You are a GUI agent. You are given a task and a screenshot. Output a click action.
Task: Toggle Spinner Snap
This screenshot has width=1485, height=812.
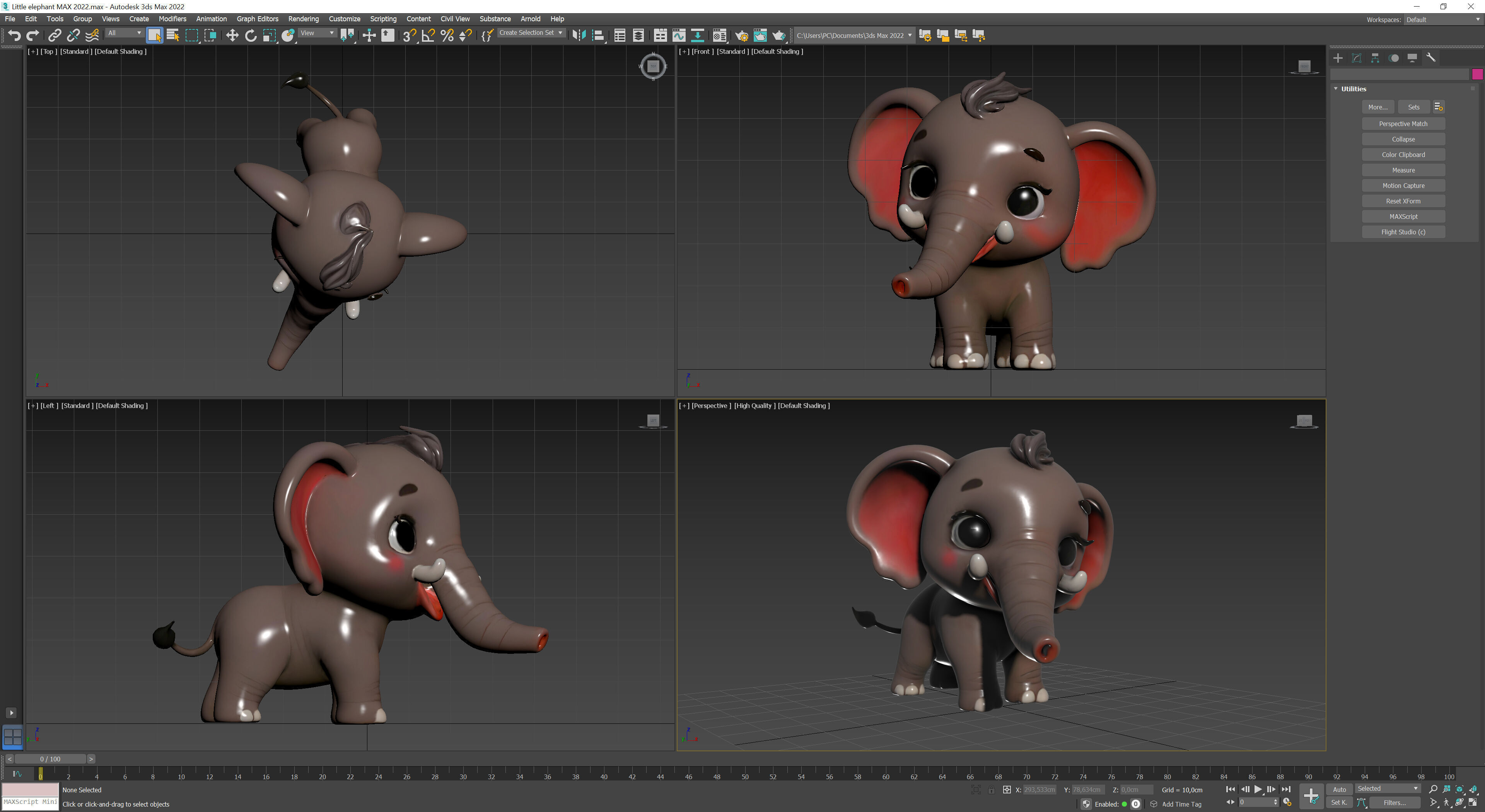pyautogui.click(x=465, y=36)
